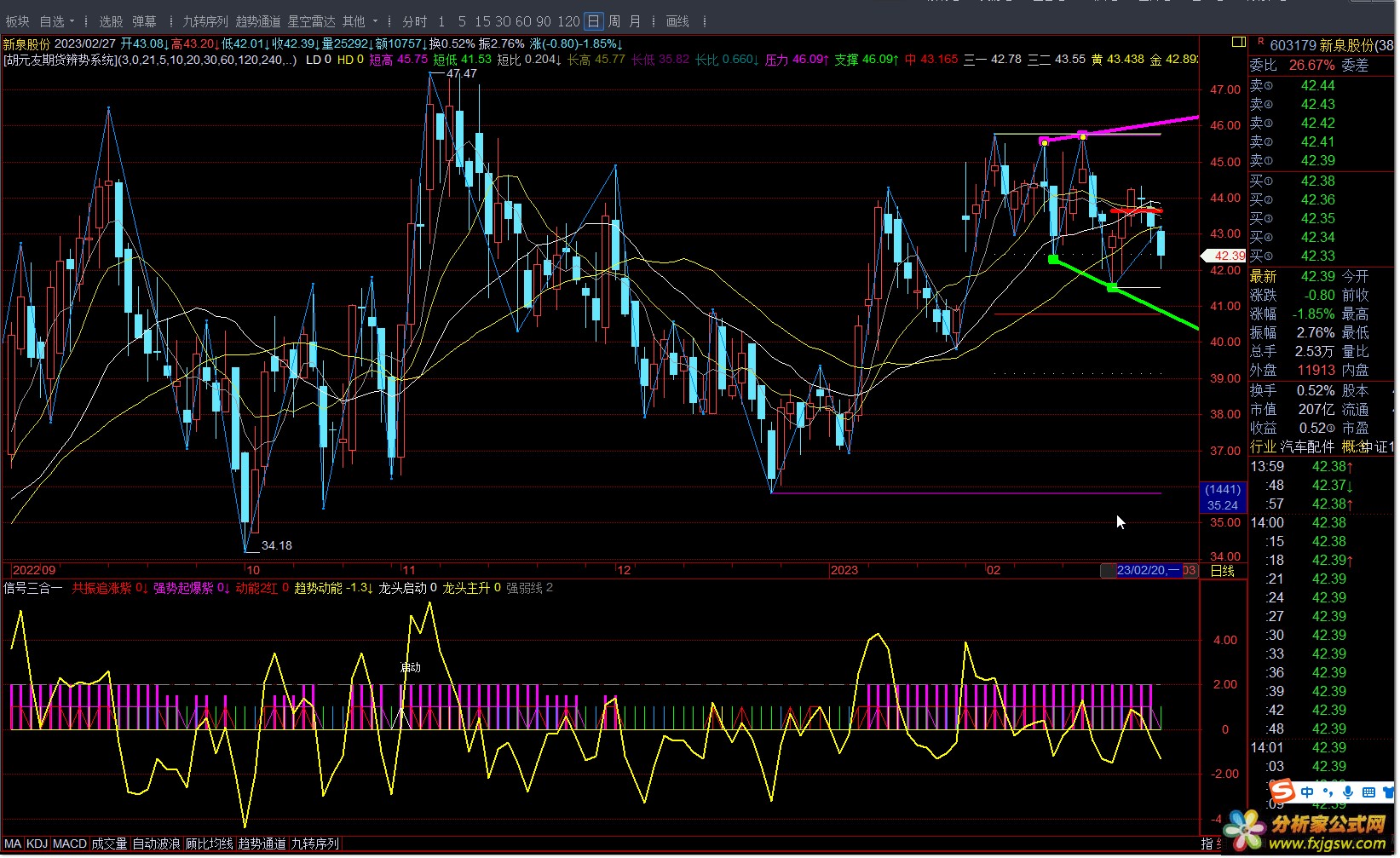Screen dimensions: 1400x858
Task: Select 日 daily period
Action: (x=594, y=21)
